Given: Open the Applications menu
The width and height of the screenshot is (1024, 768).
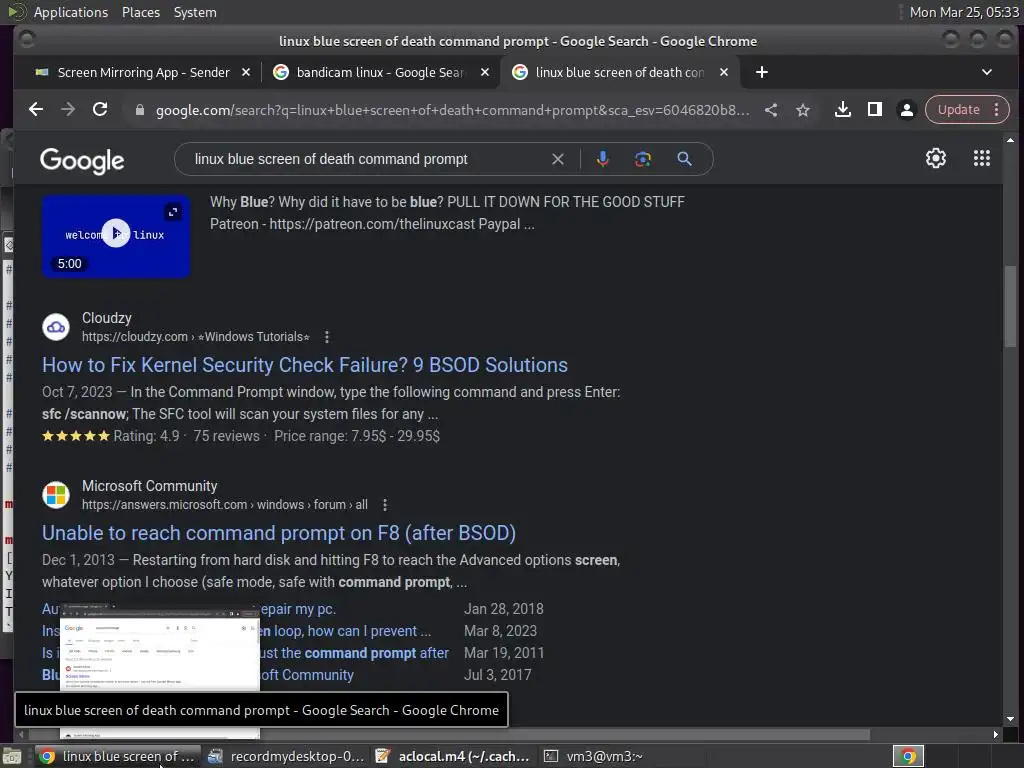Looking at the screenshot, I should [71, 12].
